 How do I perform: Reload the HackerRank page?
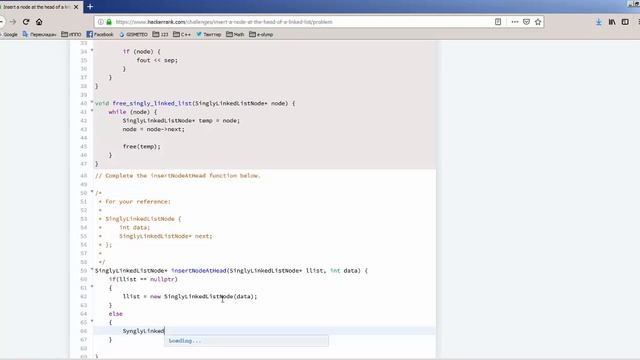26,22
